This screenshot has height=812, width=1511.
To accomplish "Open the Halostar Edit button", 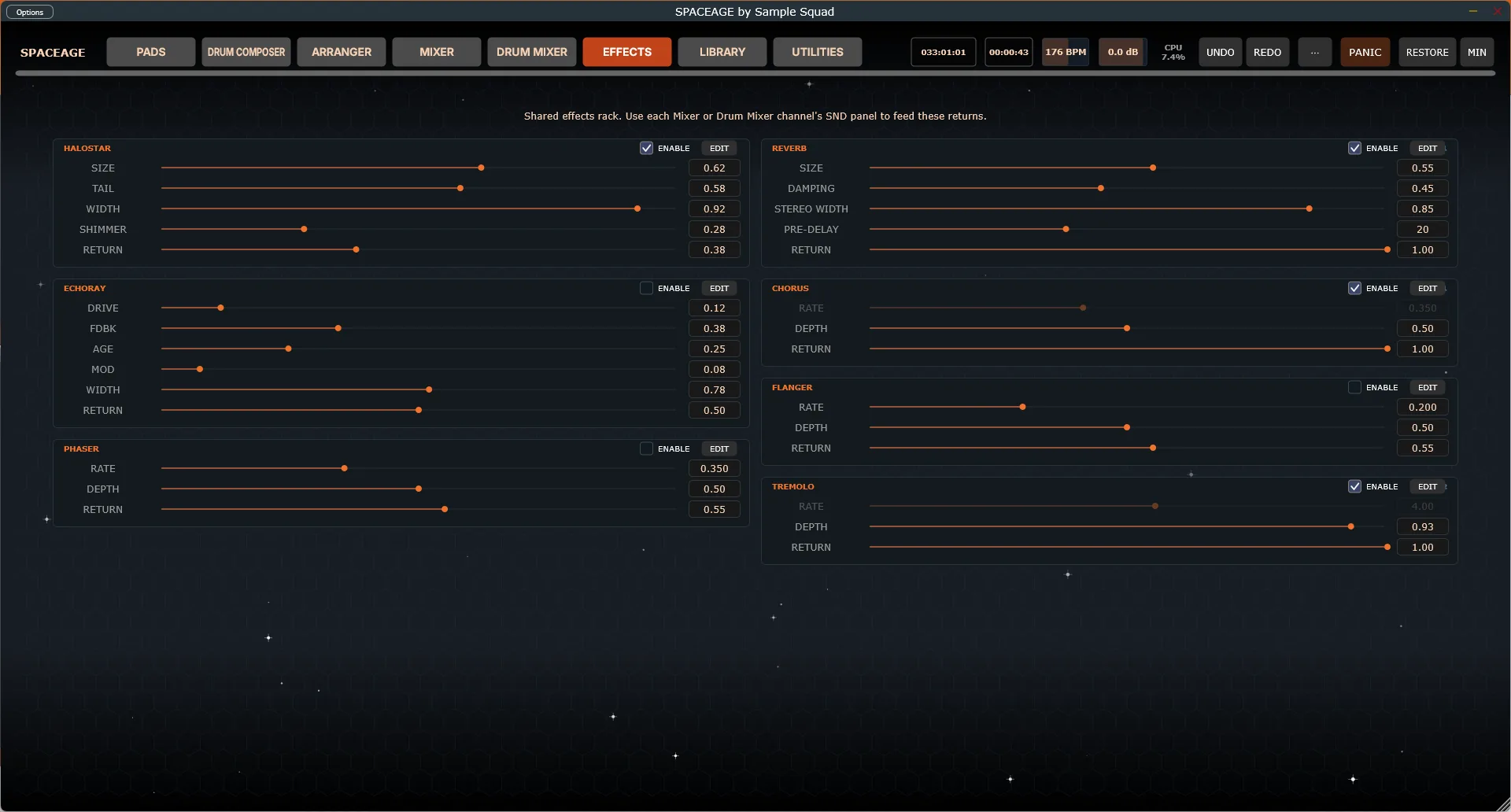I will point(719,148).
